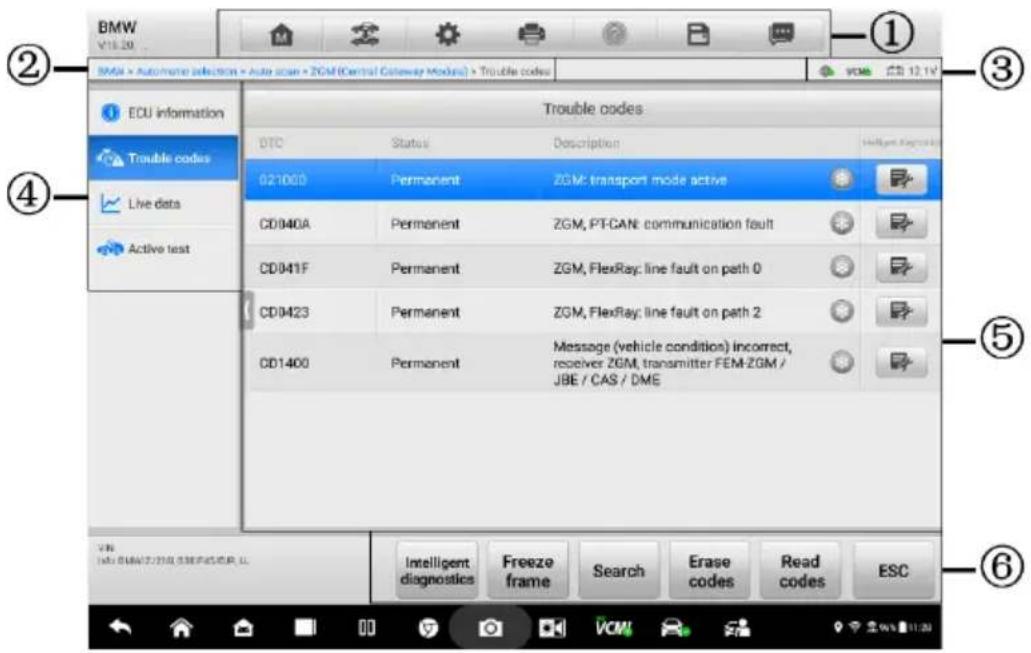Select DTC cell CD040A
The image size is (1031, 653).
[x=285, y=224]
